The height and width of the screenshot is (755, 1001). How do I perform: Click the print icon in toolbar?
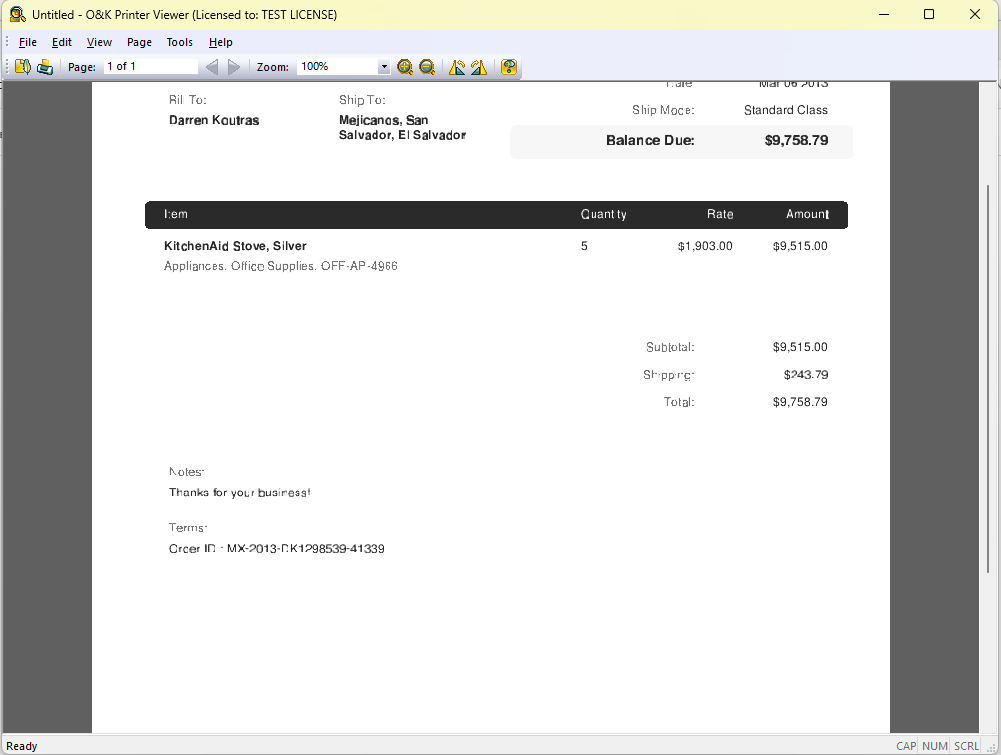(45, 67)
